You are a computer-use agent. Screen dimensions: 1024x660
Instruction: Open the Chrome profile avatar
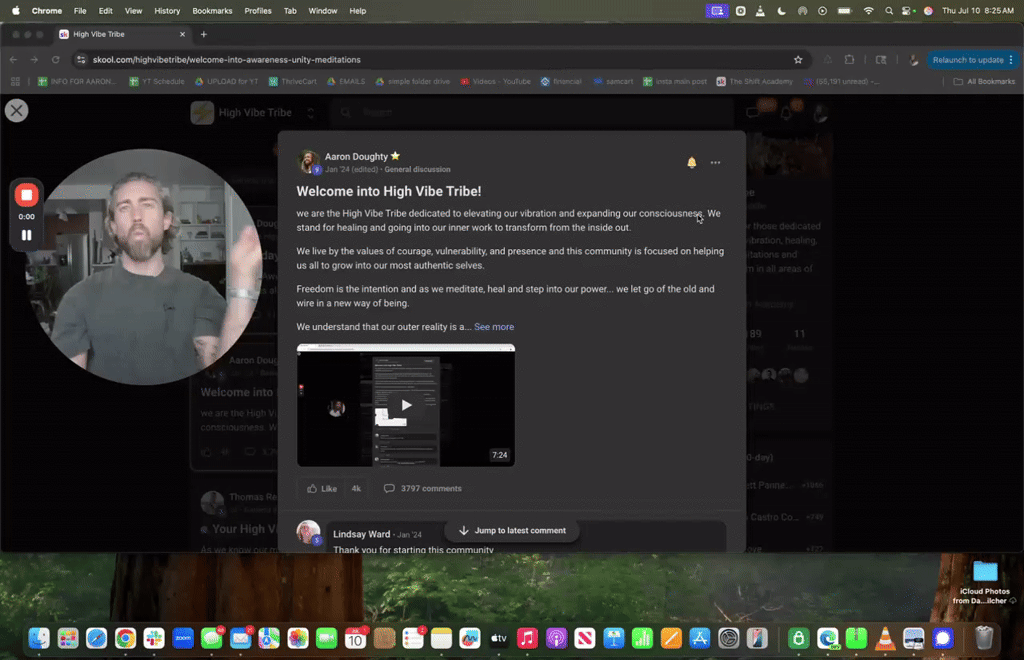coord(914,59)
